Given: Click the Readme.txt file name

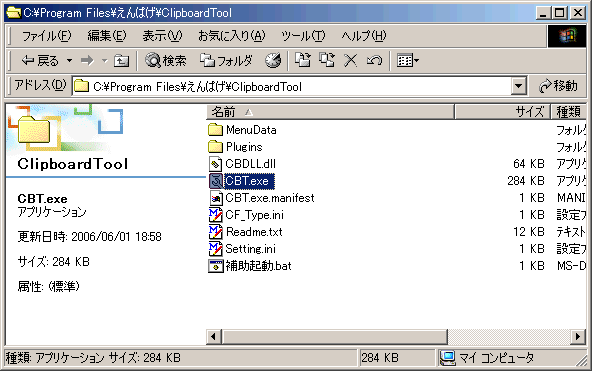Looking at the screenshot, I should click(x=254, y=232).
